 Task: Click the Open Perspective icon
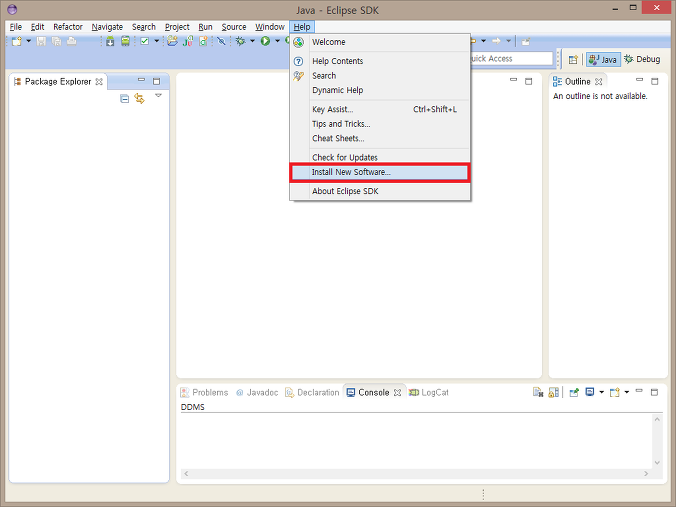point(573,59)
